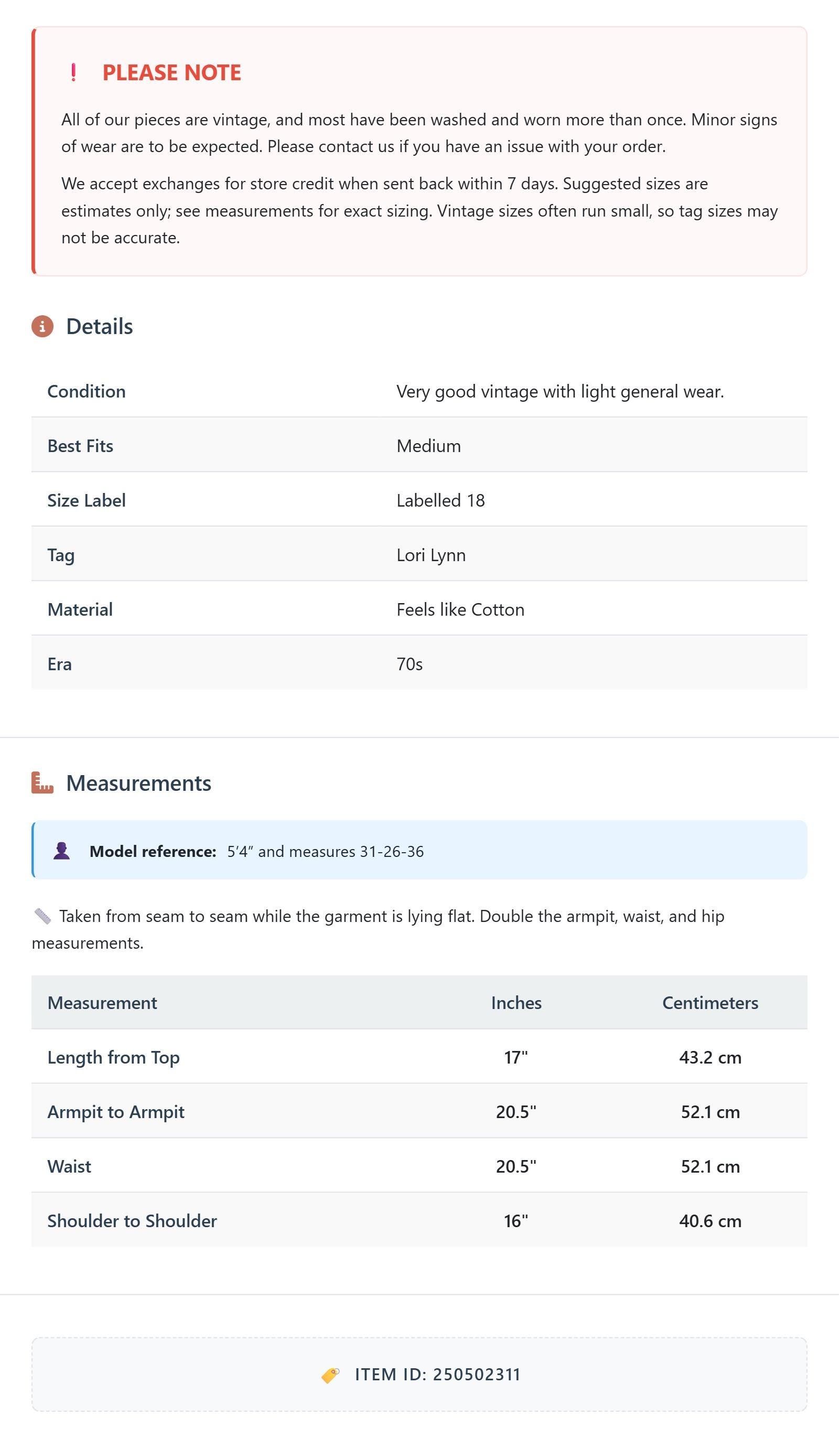Image resolution: width=840 pixels, height=1438 pixels.
Task: Click the Centimeters column header
Action: pyautogui.click(x=711, y=1004)
